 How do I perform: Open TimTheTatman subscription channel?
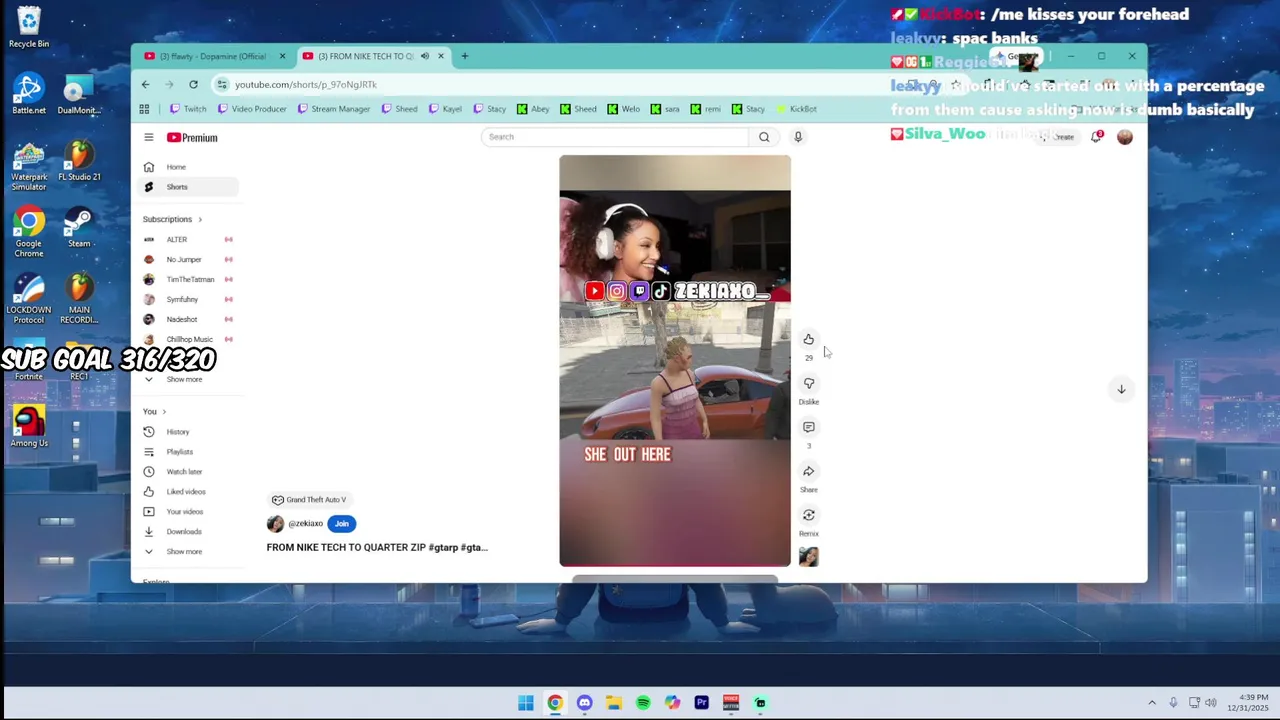190,279
